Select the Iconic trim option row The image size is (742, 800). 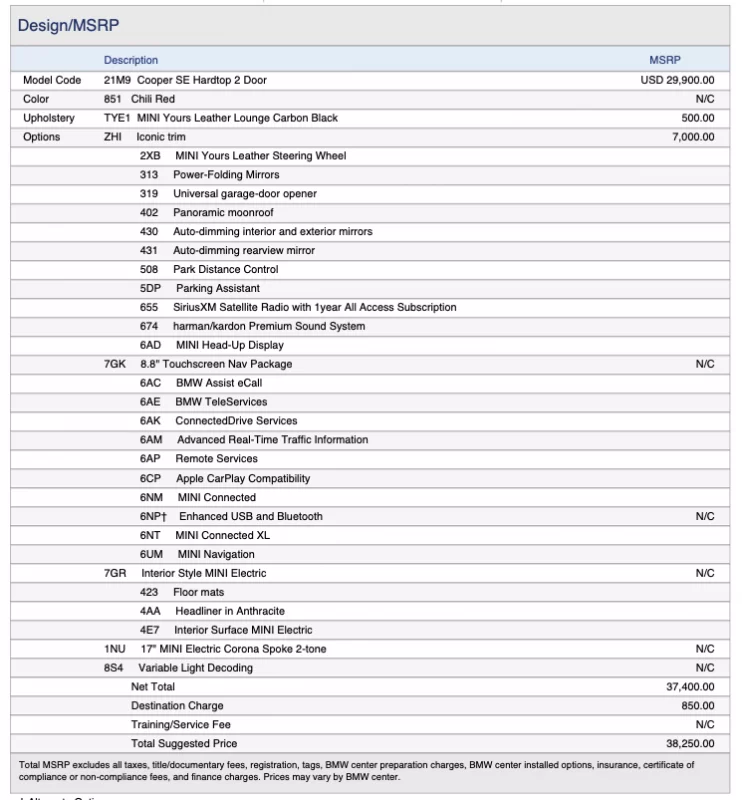coord(161,137)
